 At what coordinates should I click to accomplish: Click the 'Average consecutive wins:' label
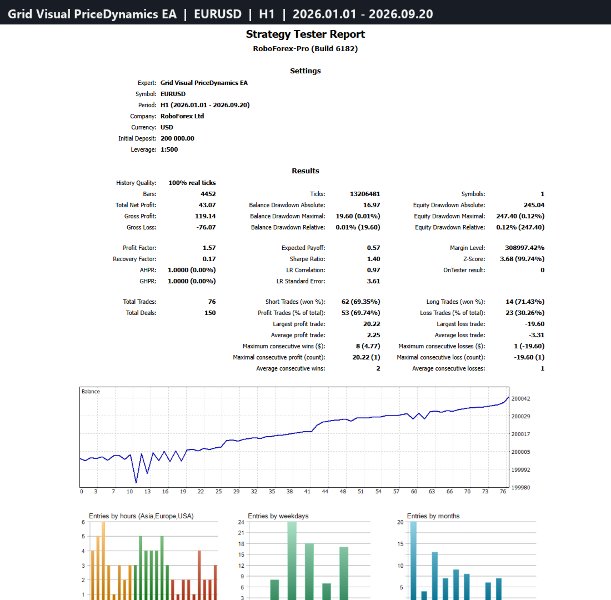[291, 369]
